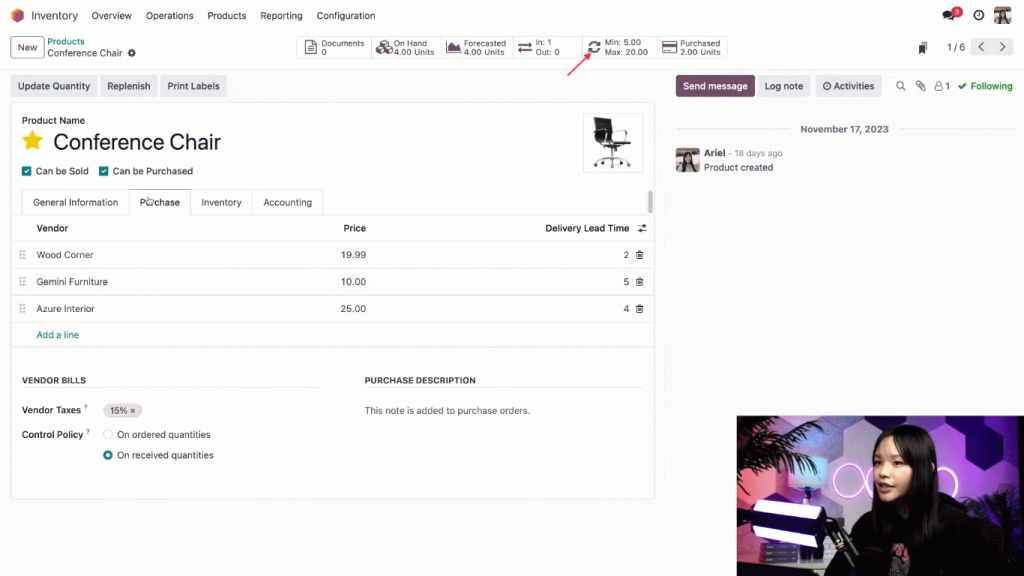This screenshot has height=576, width=1024.
Task: Open the Min/Max reordering rules stat
Action: pos(618,47)
